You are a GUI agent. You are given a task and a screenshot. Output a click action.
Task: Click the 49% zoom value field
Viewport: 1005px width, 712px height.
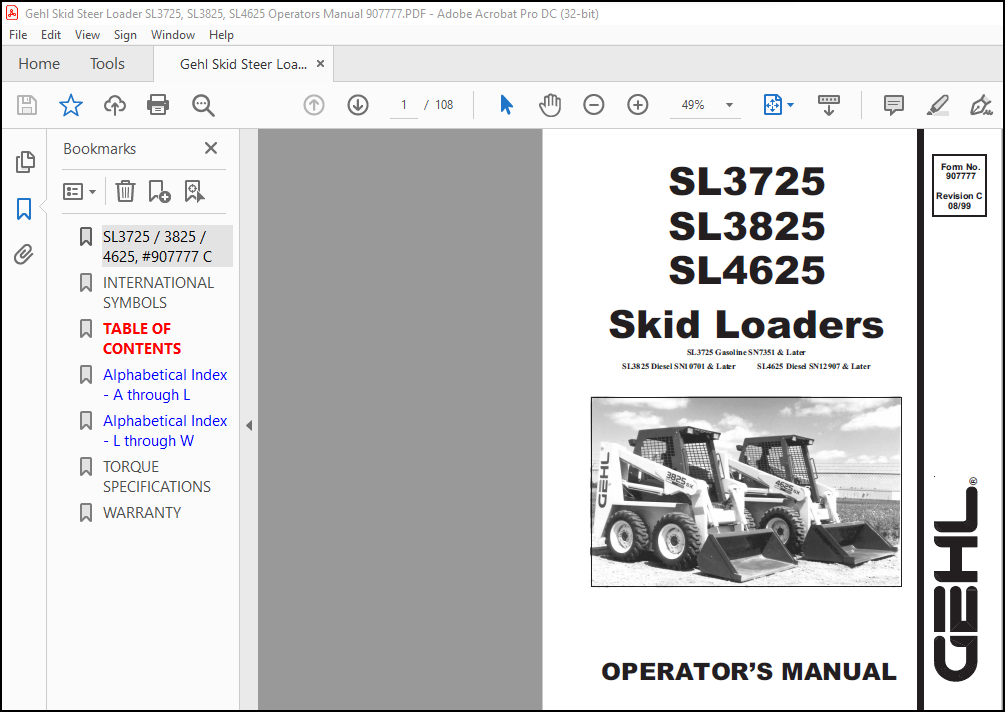[x=694, y=105]
